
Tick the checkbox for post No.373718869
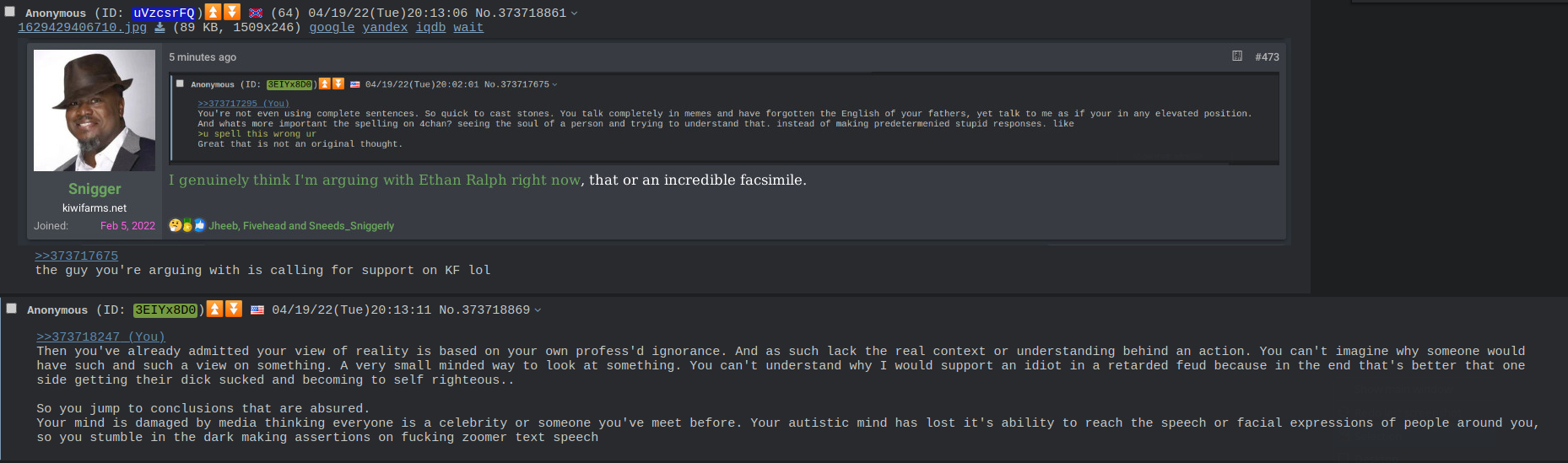[12, 308]
